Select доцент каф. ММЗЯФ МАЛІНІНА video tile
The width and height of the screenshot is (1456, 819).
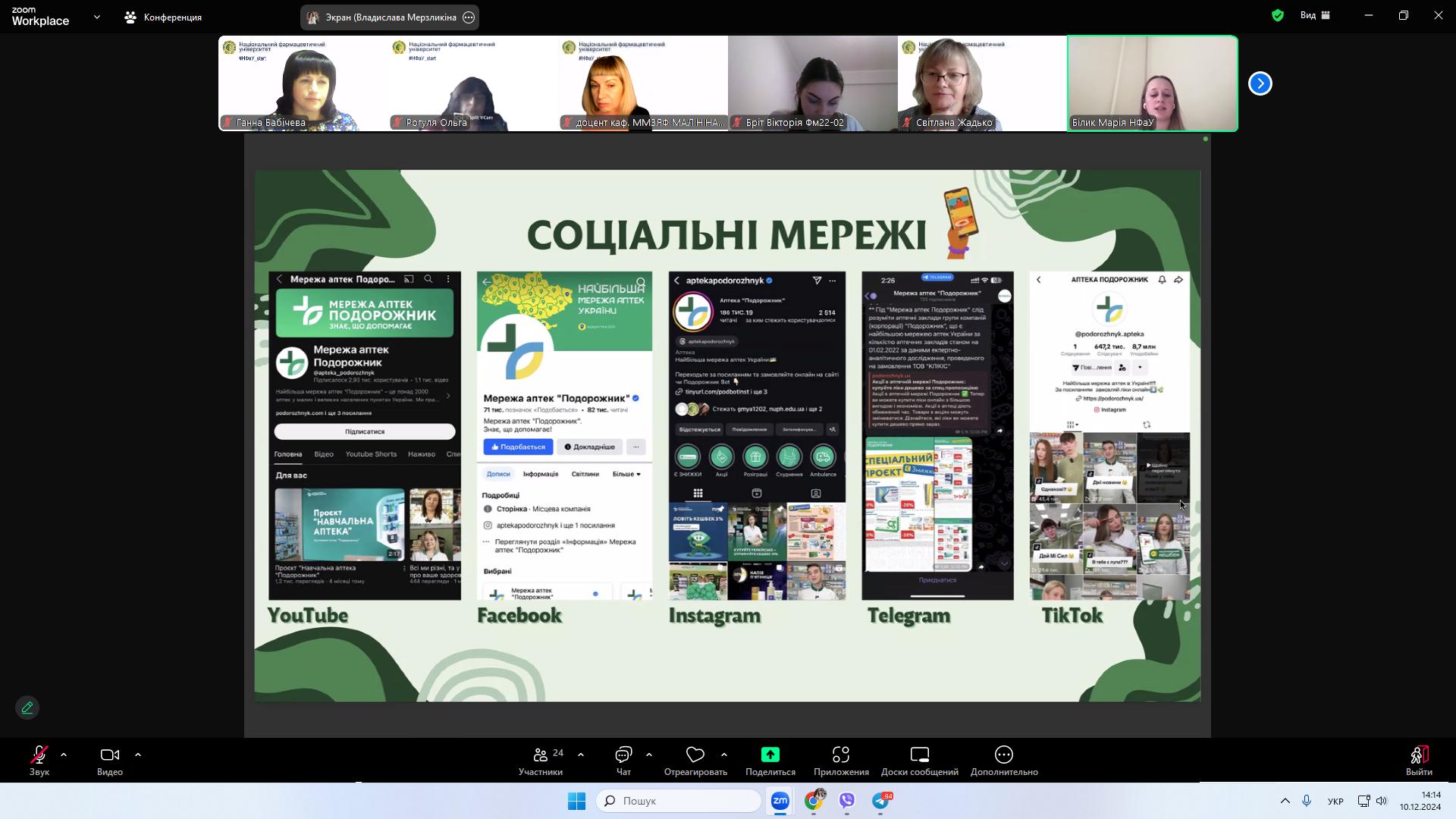tap(643, 83)
